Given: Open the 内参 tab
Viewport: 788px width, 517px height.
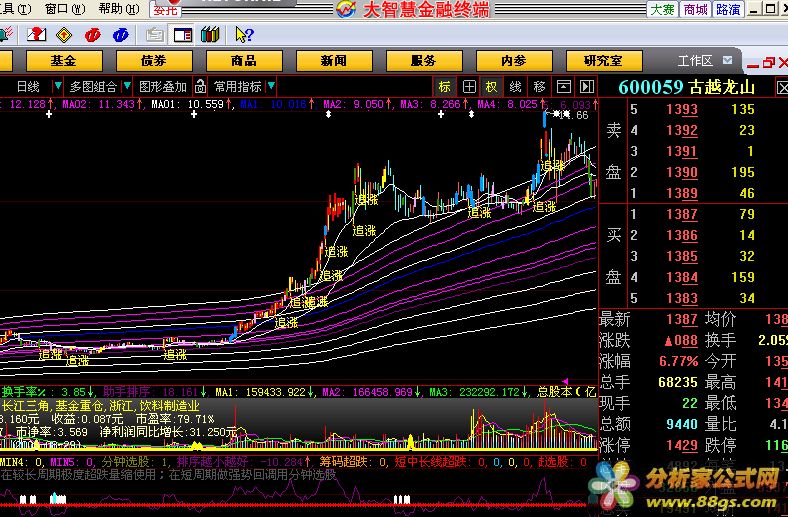Looking at the screenshot, I should (x=514, y=61).
